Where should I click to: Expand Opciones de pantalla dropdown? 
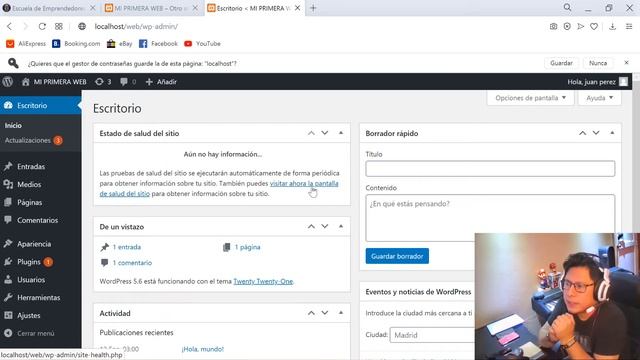tap(530, 98)
